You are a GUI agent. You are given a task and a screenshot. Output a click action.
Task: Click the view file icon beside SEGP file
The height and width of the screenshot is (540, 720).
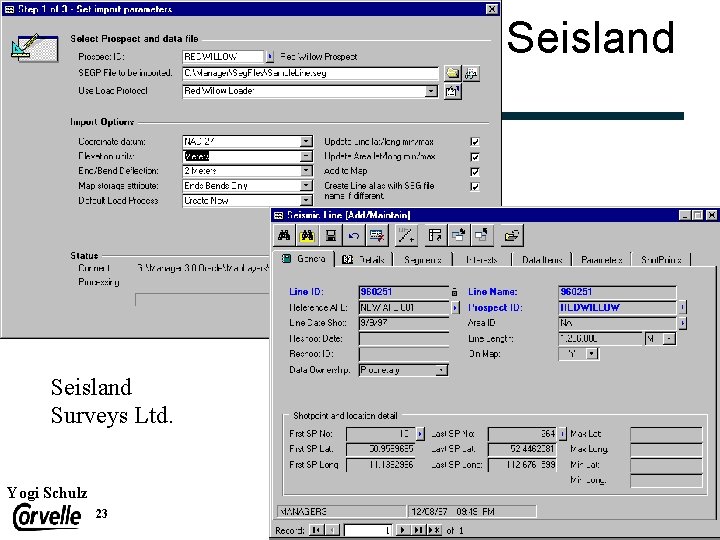(471, 73)
